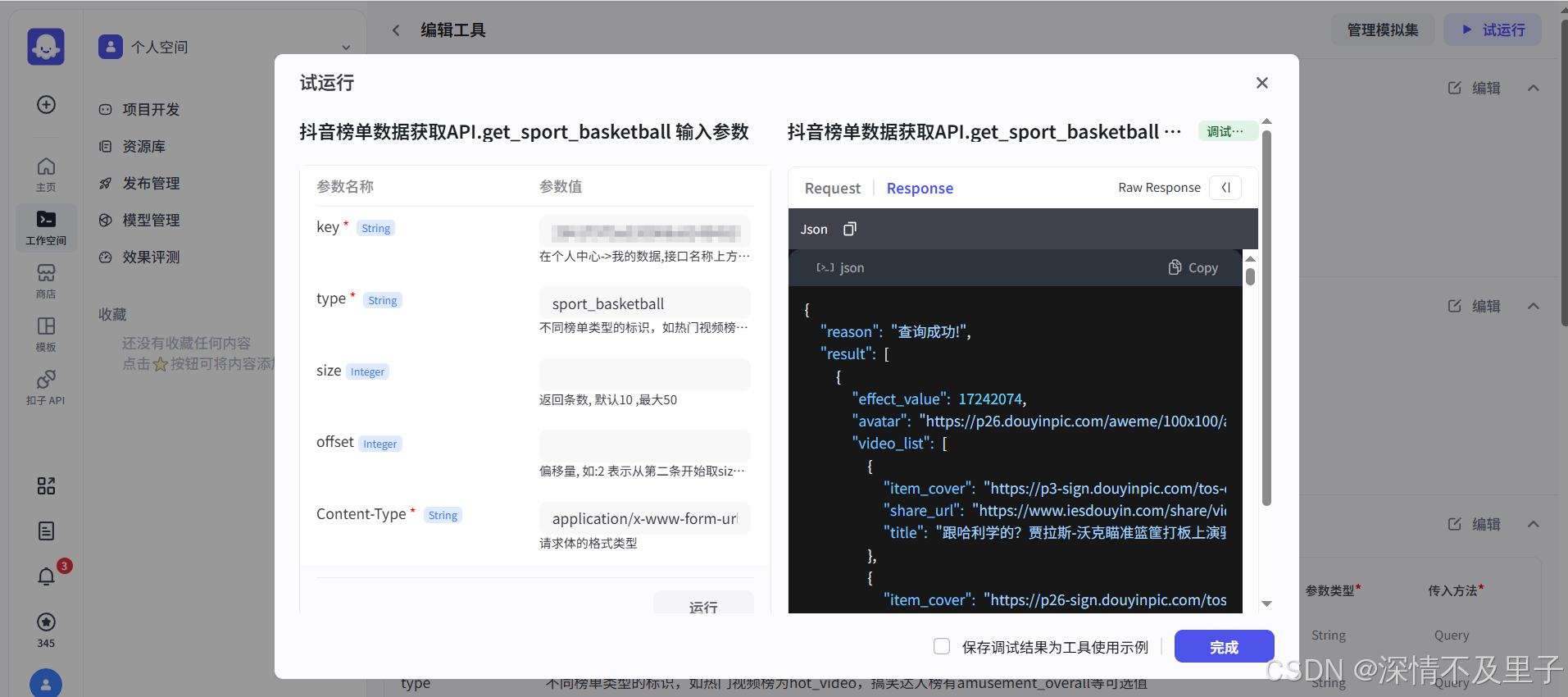
Task: Click the 完成 button
Action: tap(1224, 646)
